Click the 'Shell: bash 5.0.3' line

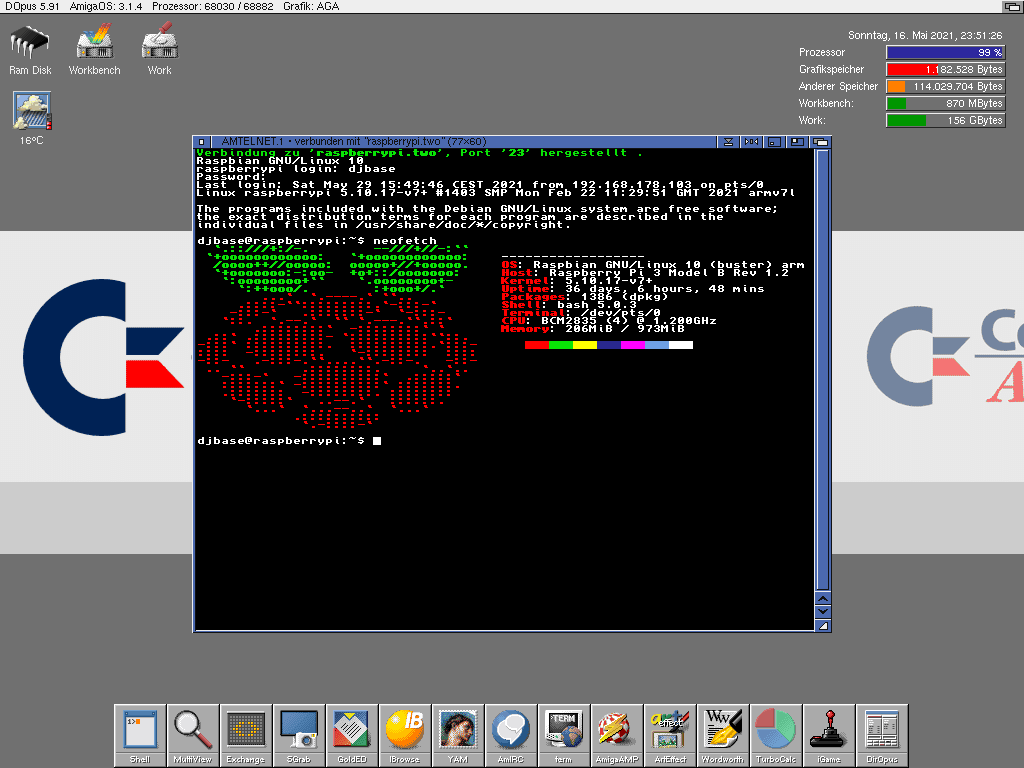(569, 305)
